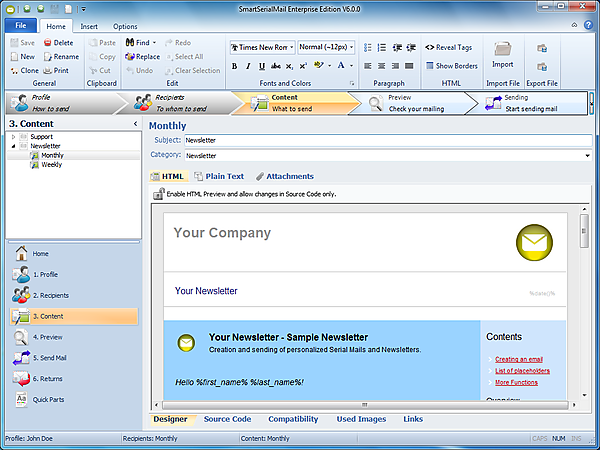
Task: Justify the paragraph text
Action: pos(409,66)
